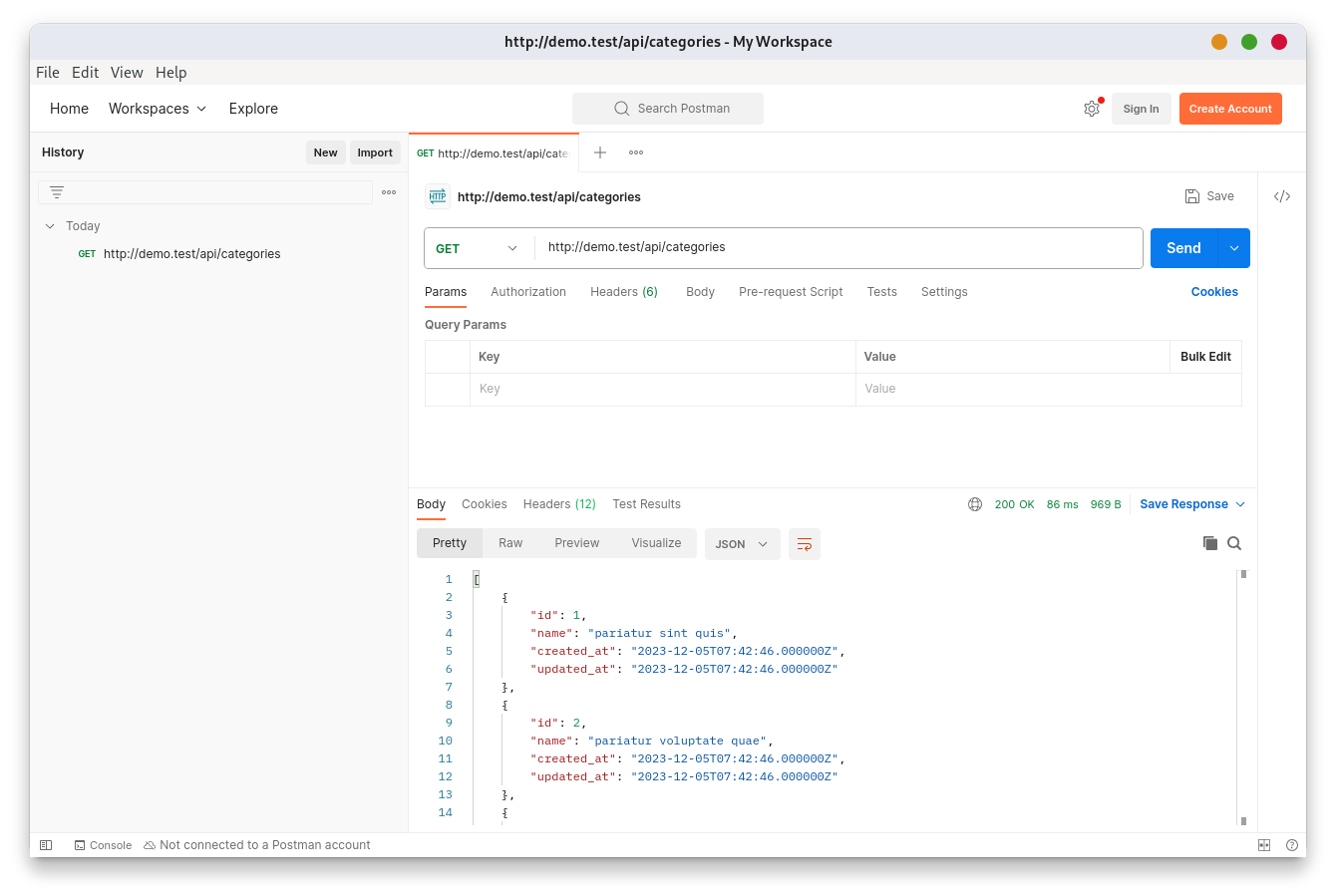Click the HTTP request type icon
Image resolution: width=1336 pixels, height=896 pixels.
[438, 196]
